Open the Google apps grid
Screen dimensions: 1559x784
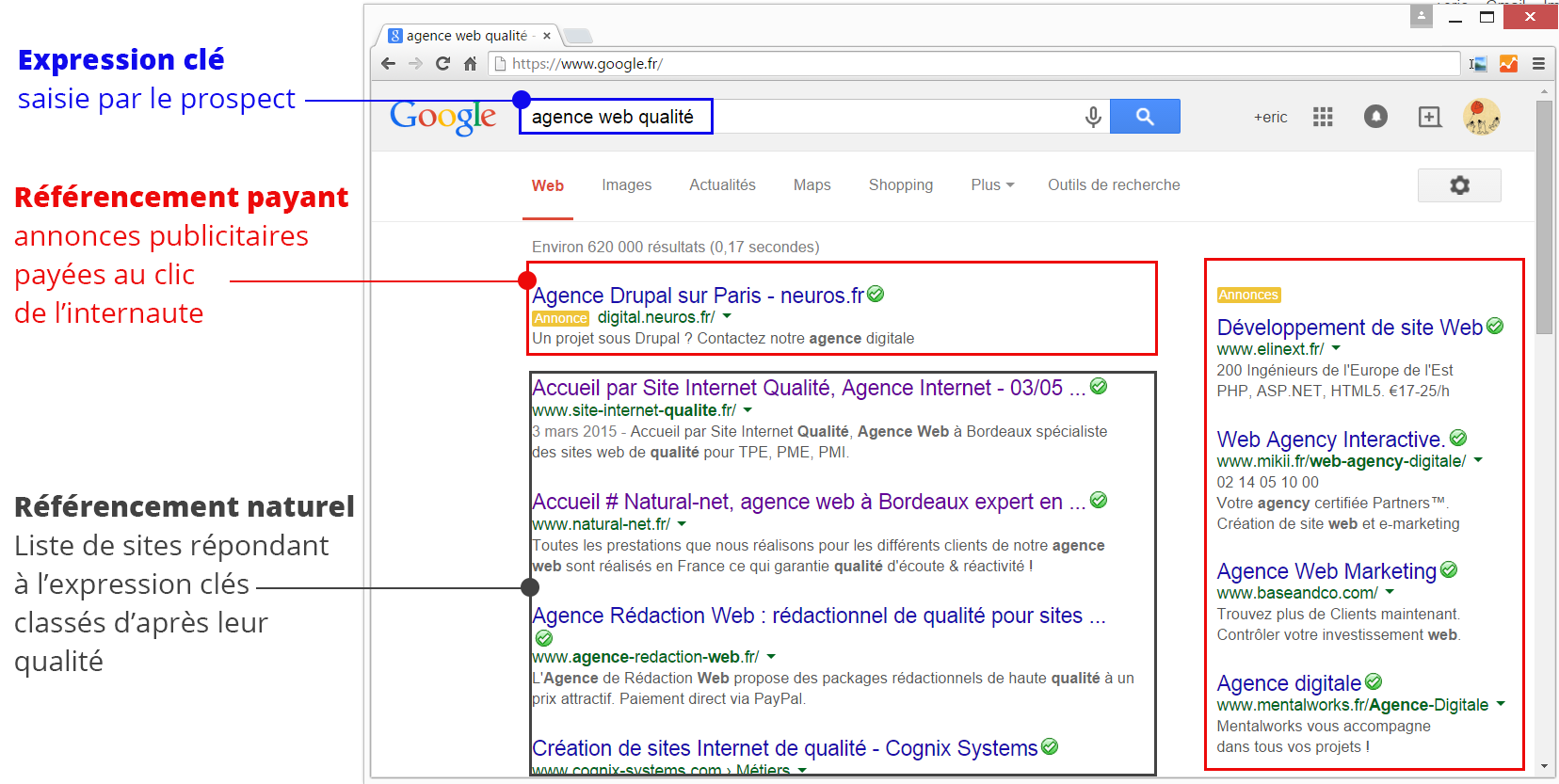click(x=1323, y=117)
